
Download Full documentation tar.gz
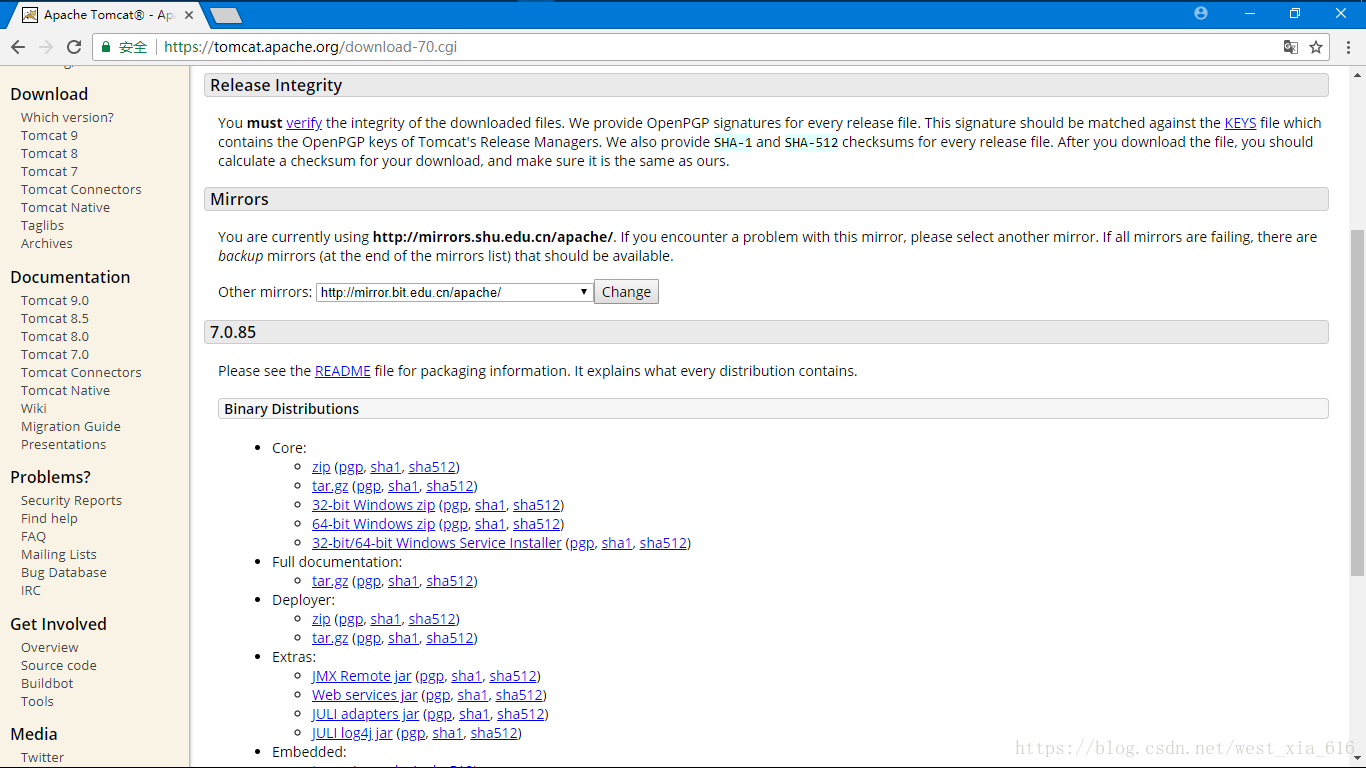coord(330,581)
